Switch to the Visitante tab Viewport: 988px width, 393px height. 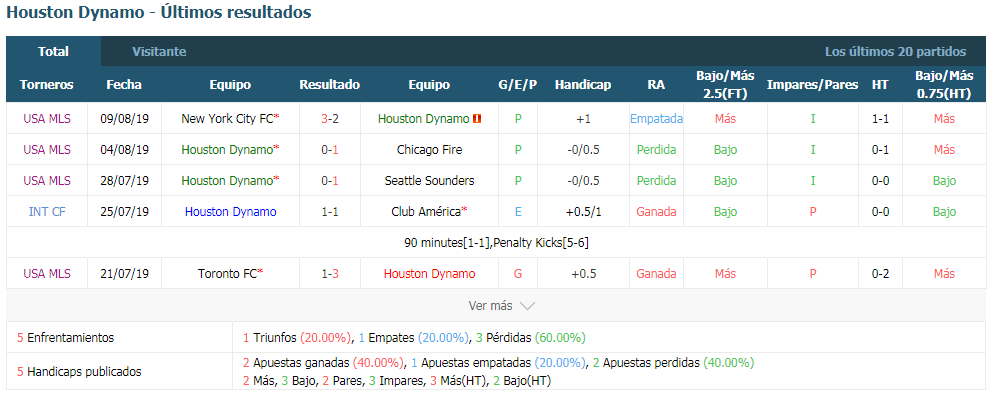pos(159,52)
